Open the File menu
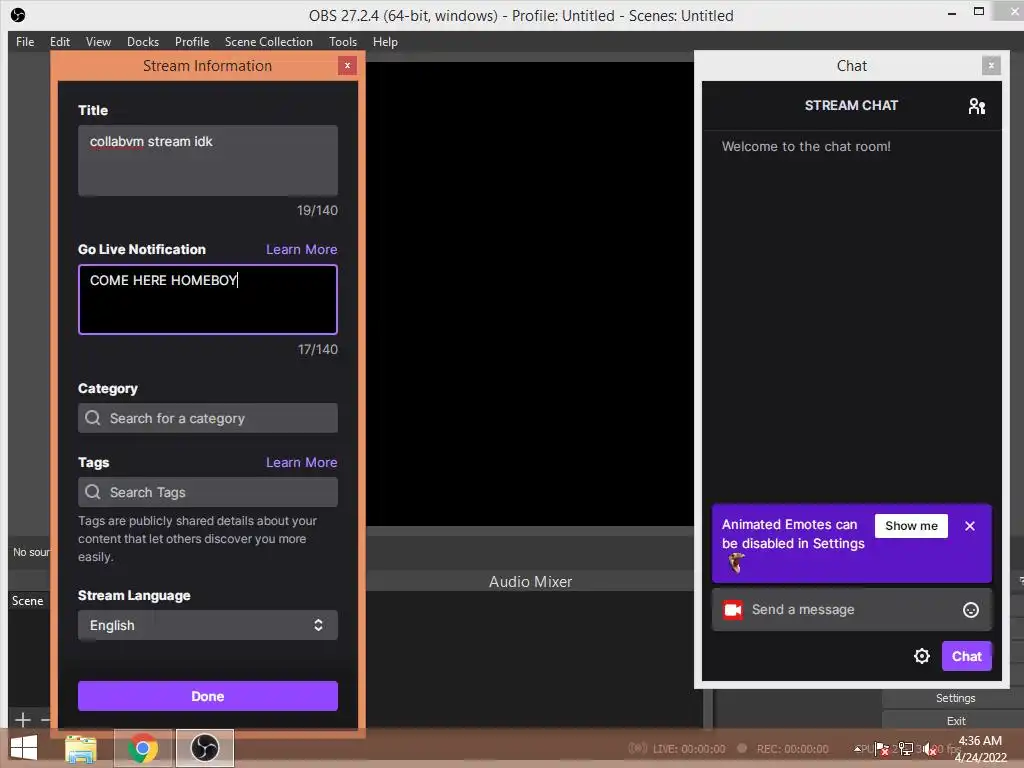The image size is (1024, 768). tap(25, 42)
